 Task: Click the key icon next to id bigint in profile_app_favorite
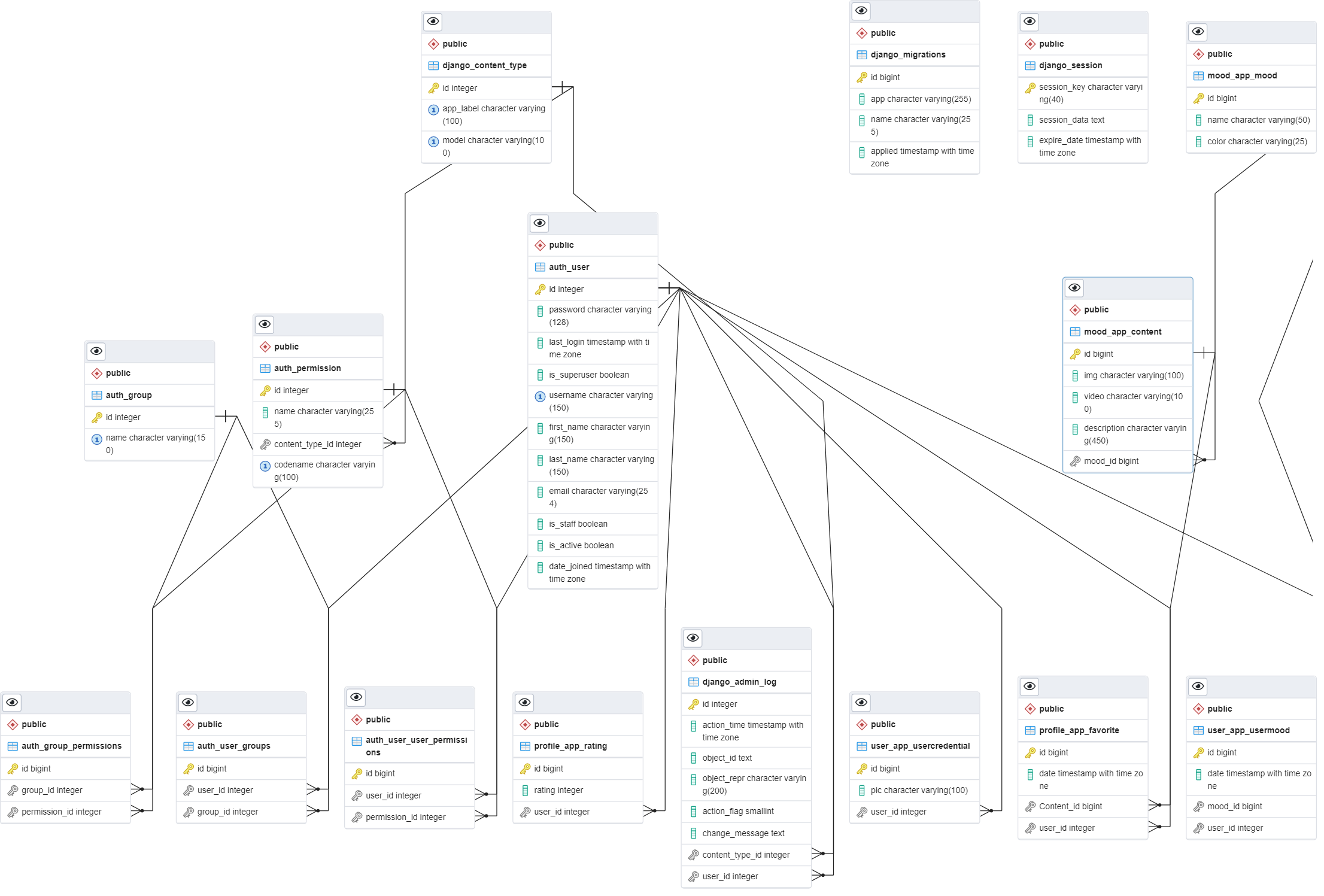[x=1030, y=752]
